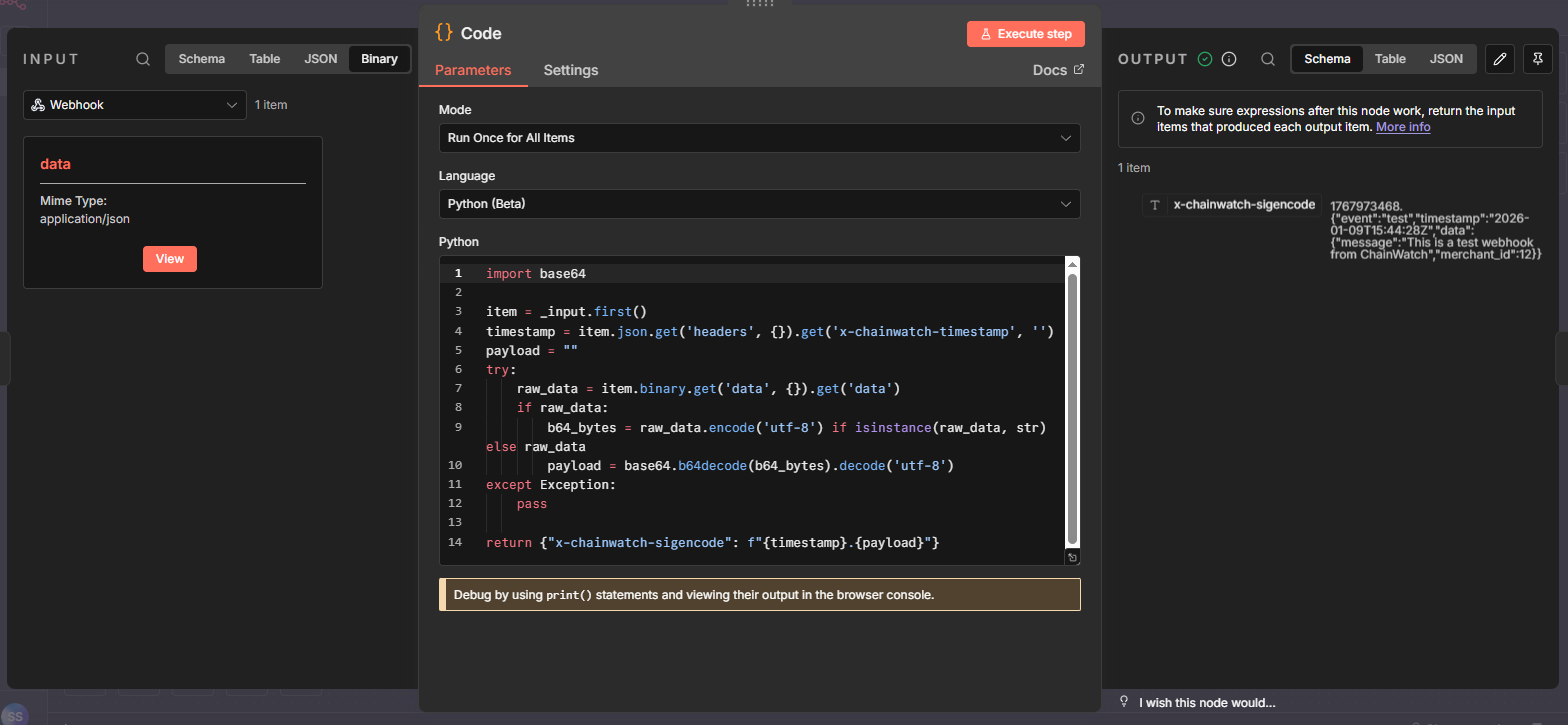Image resolution: width=1568 pixels, height=725 pixels.
Task: Click the pin output data icon
Action: coord(1537,59)
